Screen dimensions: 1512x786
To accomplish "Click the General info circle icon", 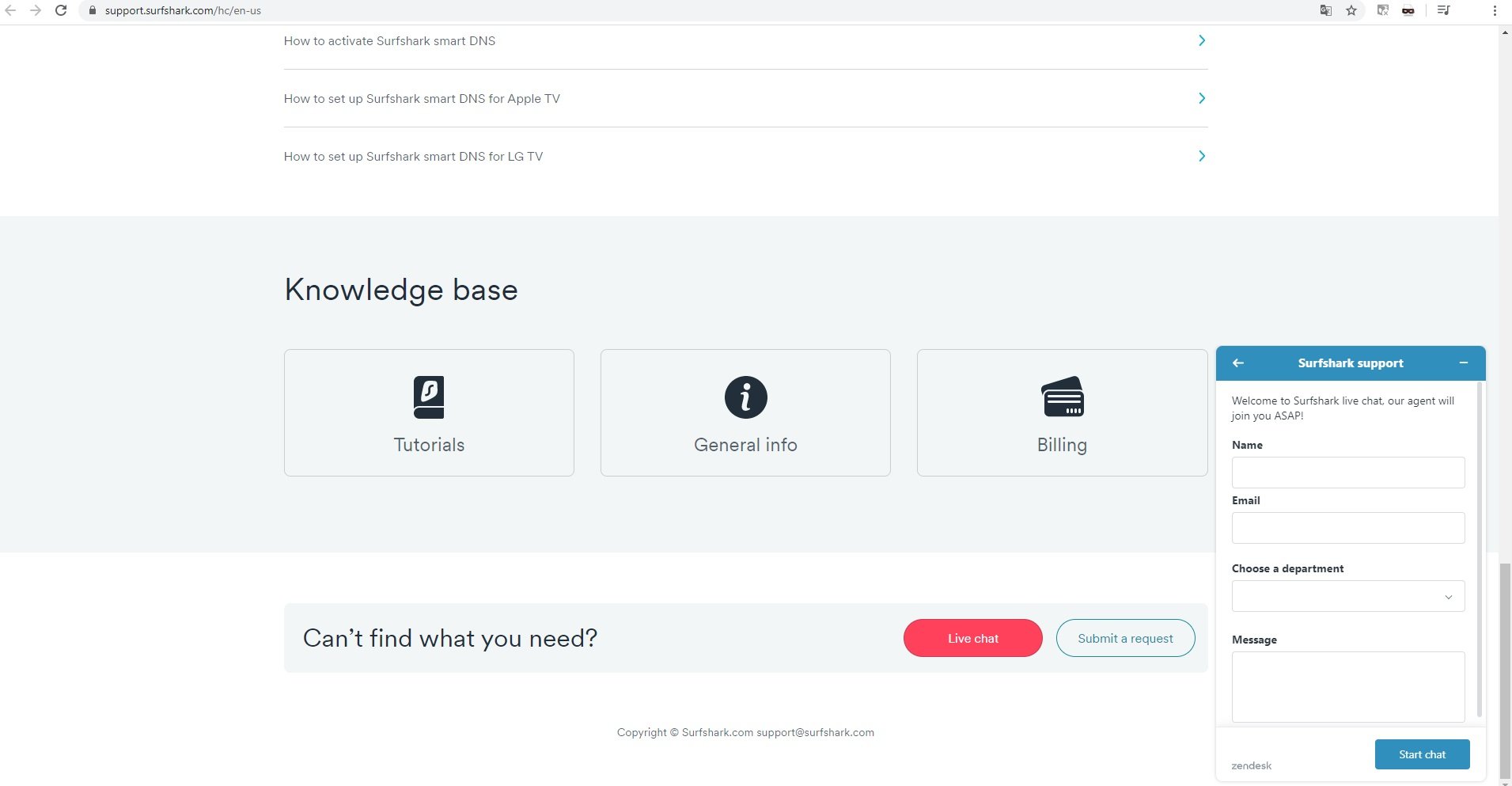I will pos(745,397).
